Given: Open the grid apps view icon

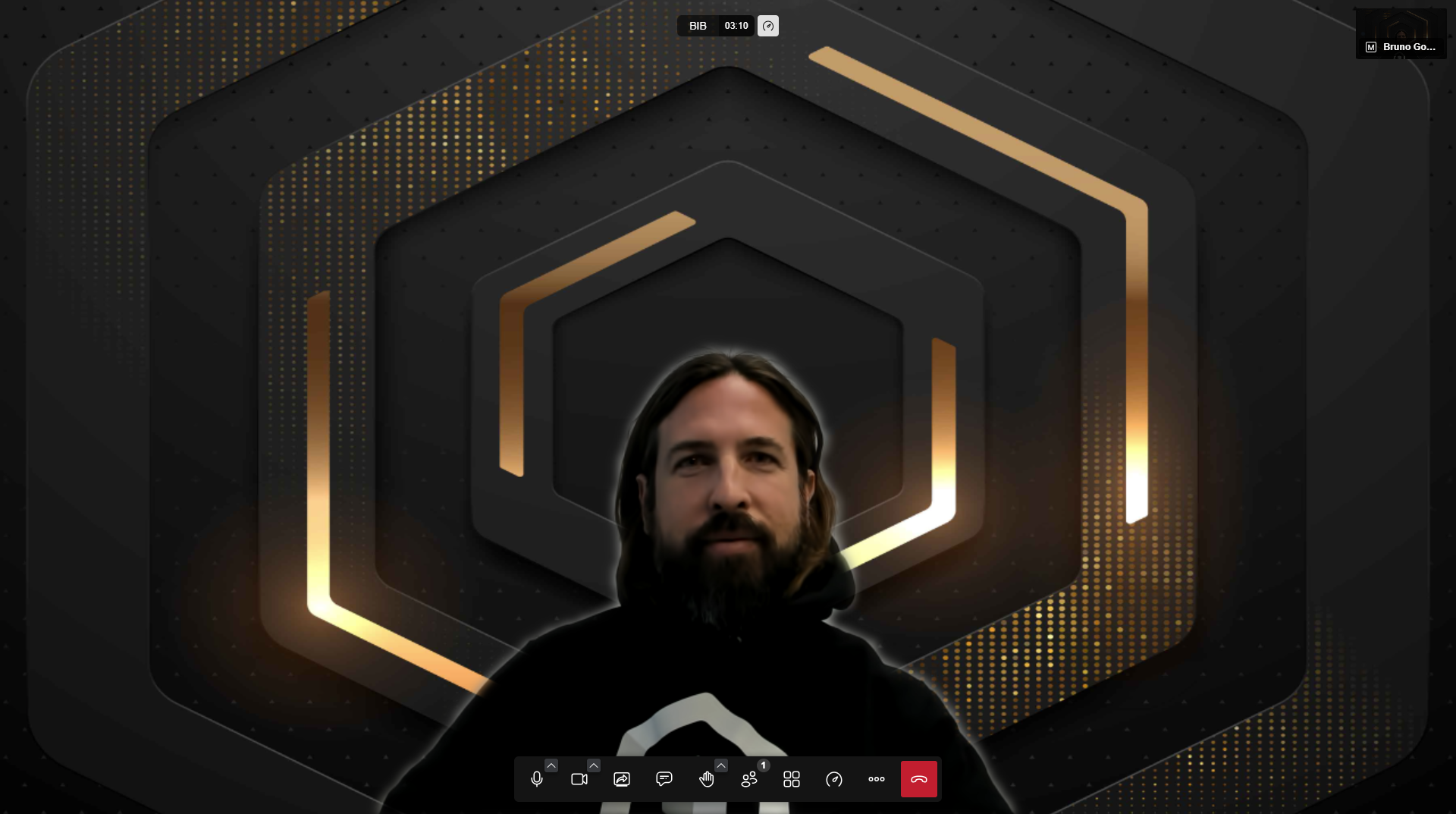Looking at the screenshot, I should (792, 779).
